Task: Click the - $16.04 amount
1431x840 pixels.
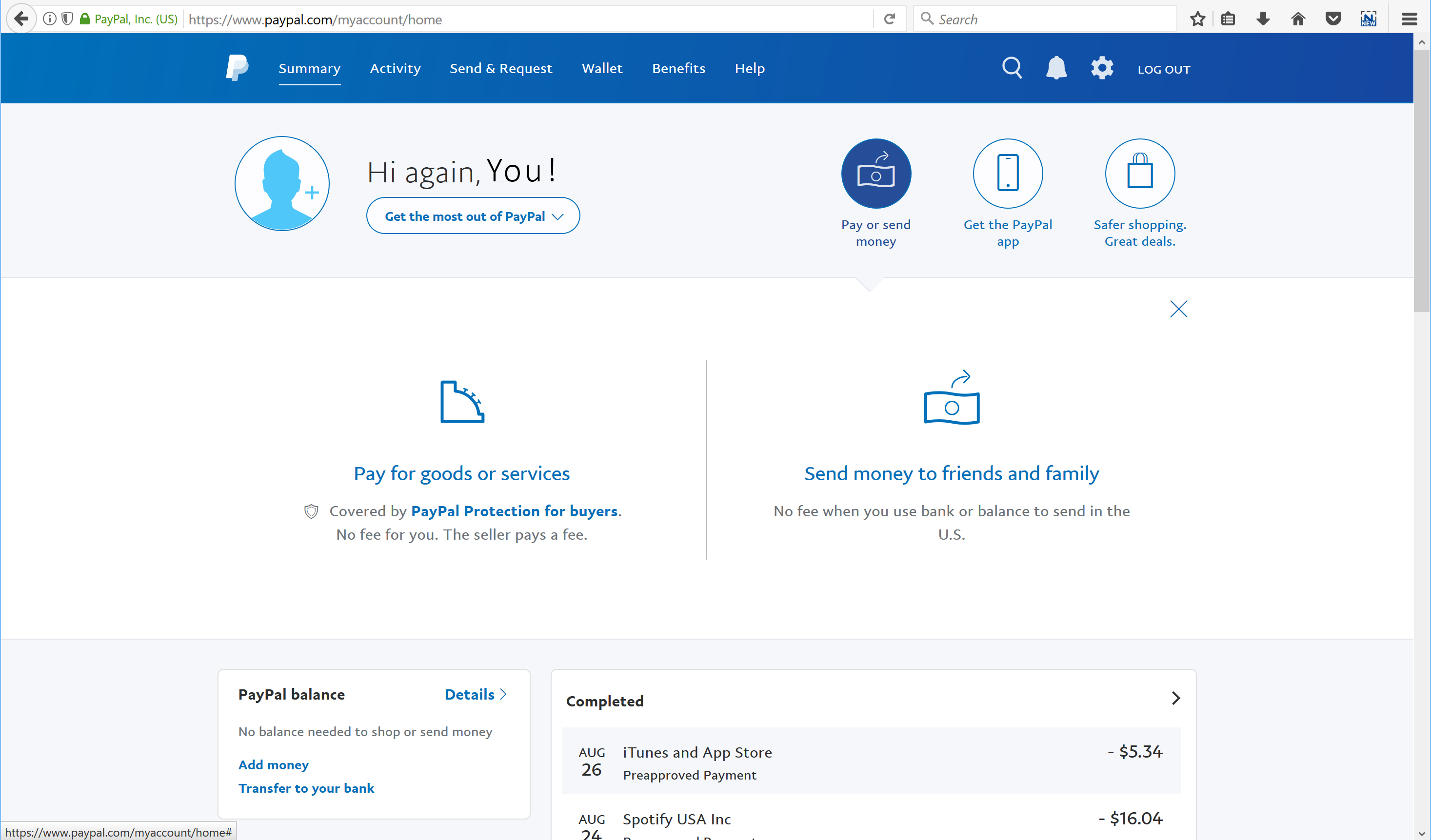Action: point(1131,819)
